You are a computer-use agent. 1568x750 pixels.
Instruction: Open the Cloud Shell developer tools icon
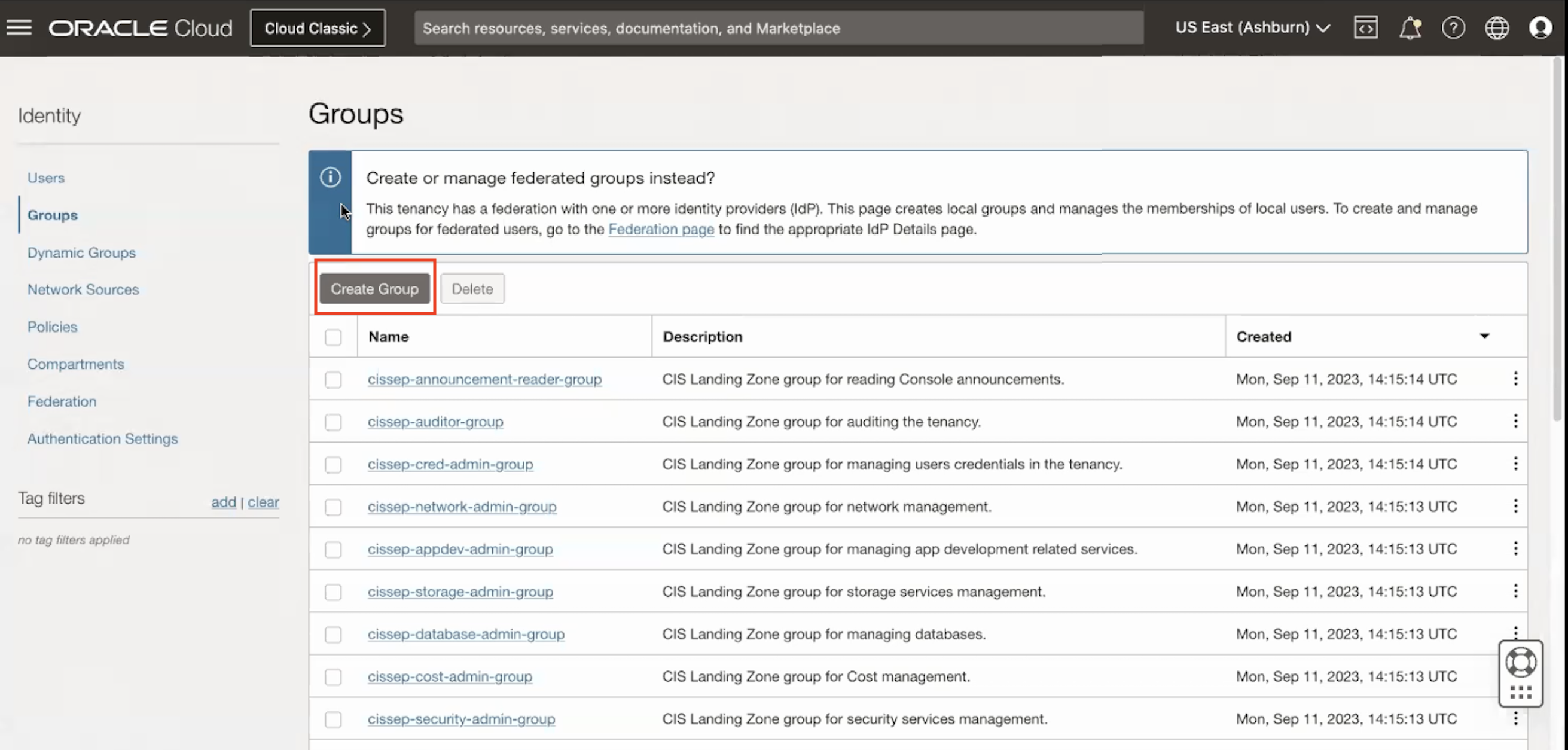coord(1366,28)
